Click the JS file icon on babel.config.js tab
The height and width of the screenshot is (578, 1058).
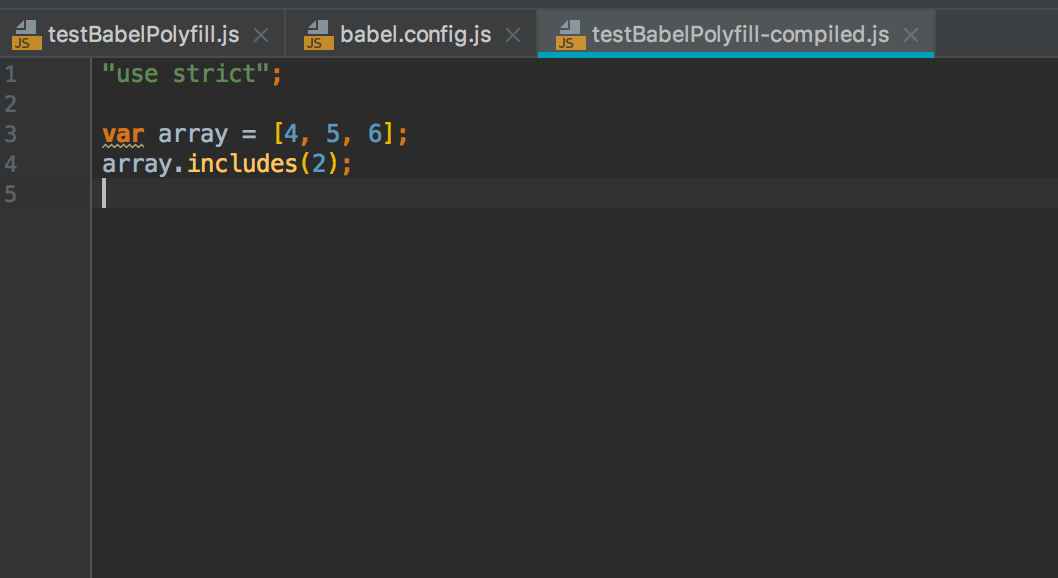point(318,35)
